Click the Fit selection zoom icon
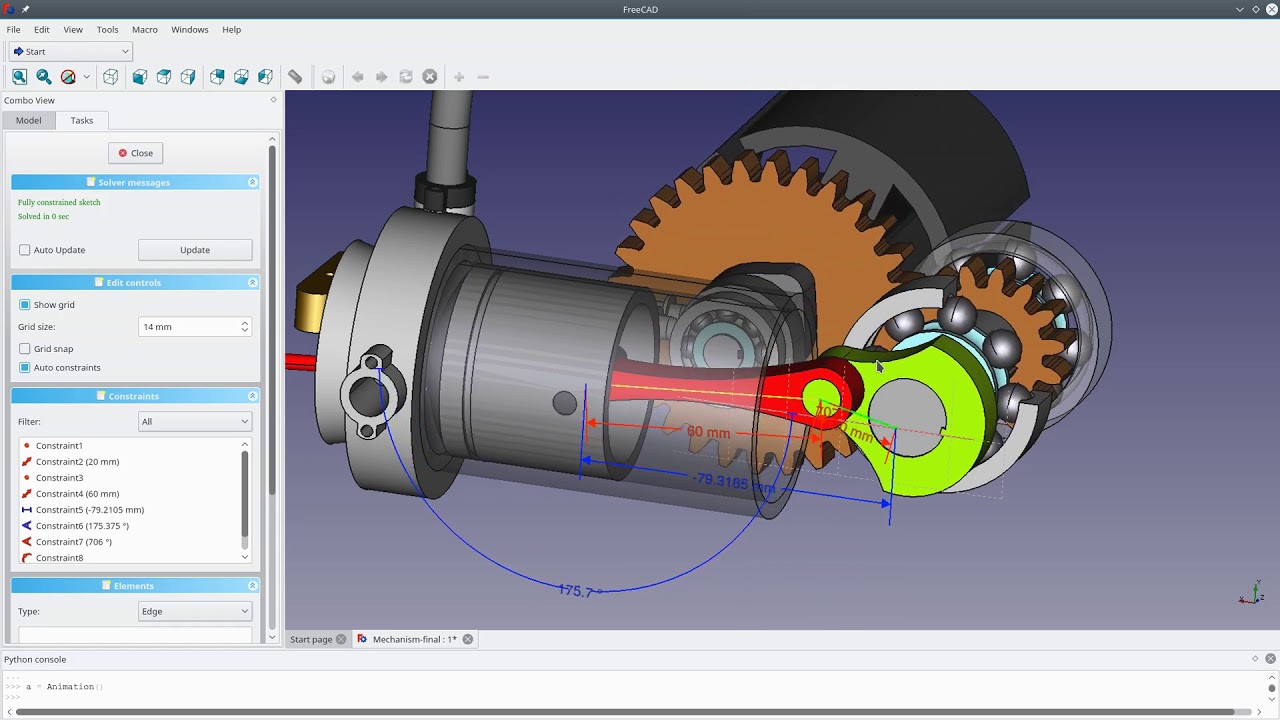This screenshot has width=1280, height=720. click(44, 77)
